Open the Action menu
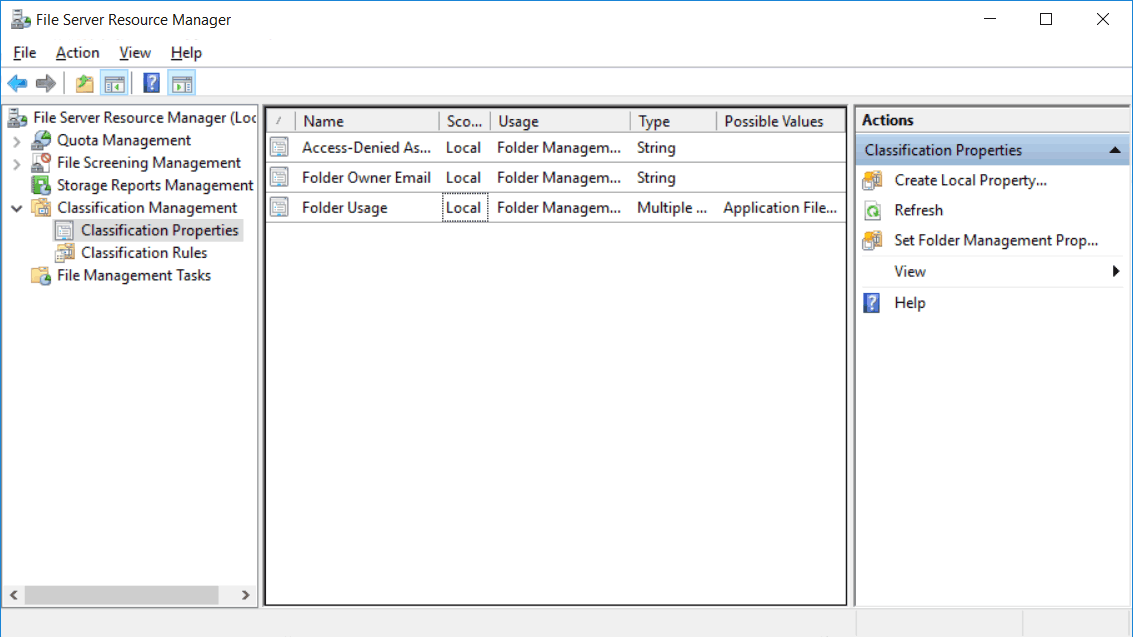The image size is (1133, 637). click(77, 53)
